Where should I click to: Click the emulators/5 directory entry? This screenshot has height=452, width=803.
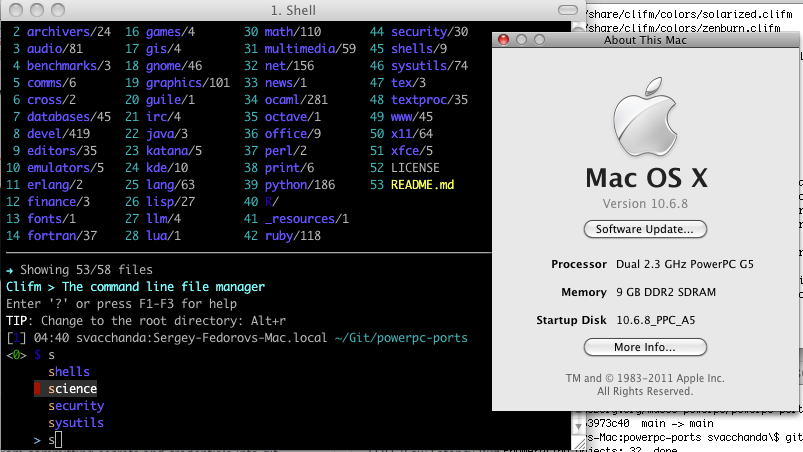click(66, 167)
